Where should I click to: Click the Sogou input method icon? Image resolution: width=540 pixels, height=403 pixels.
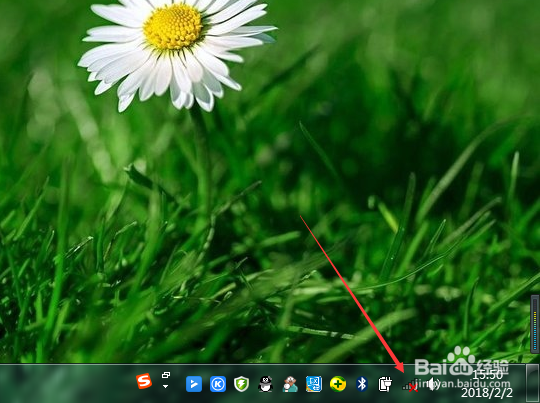(144, 381)
